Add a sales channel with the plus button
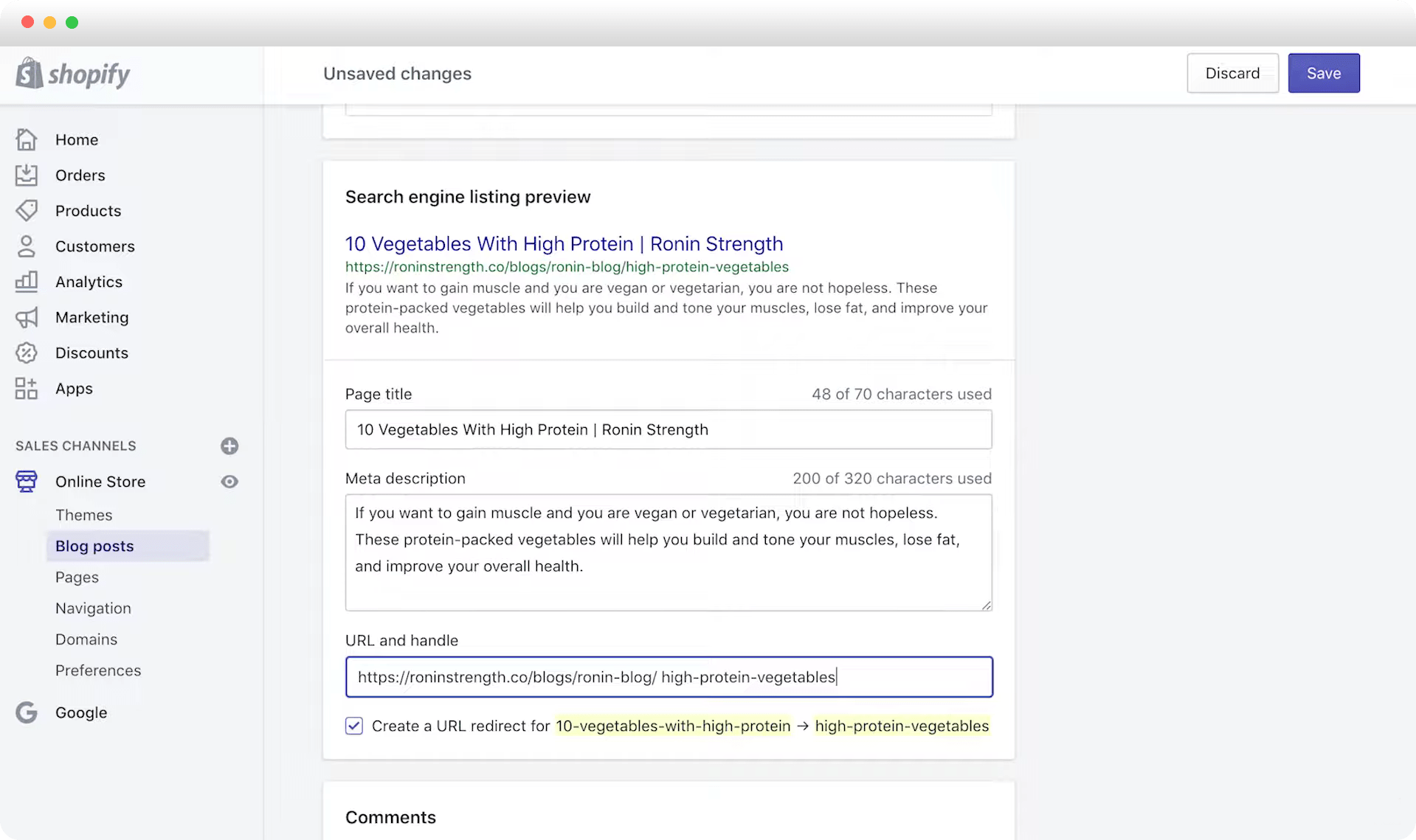Viewport: 1416px width, 840px height. click(x=229, y=445)
